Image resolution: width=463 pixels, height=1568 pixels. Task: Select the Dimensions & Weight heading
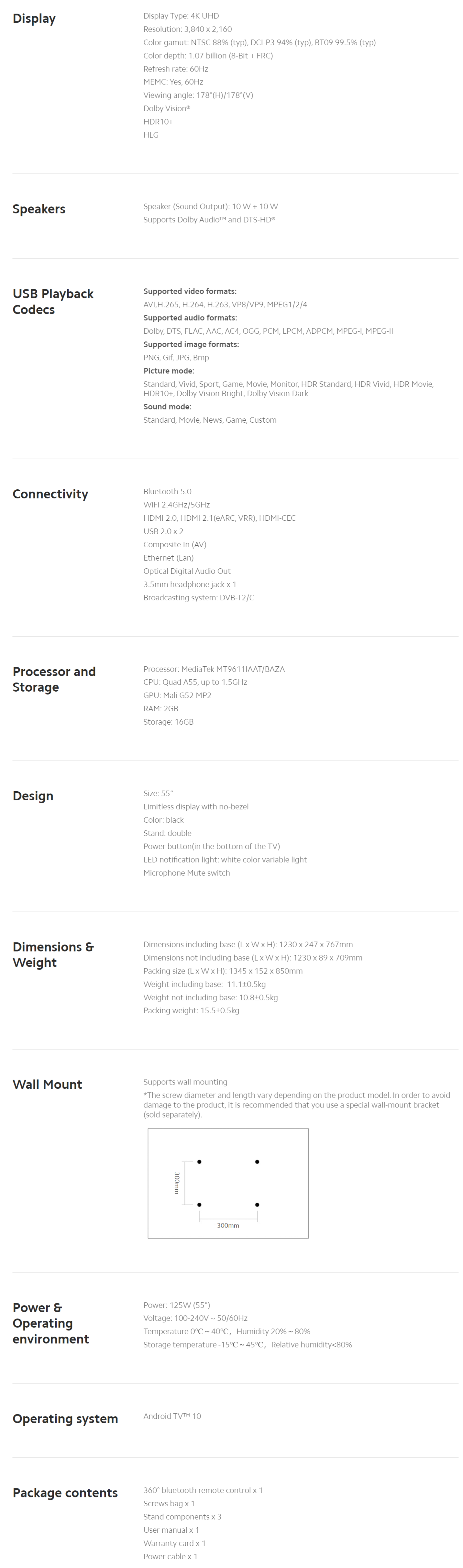(x=53, y=954)
